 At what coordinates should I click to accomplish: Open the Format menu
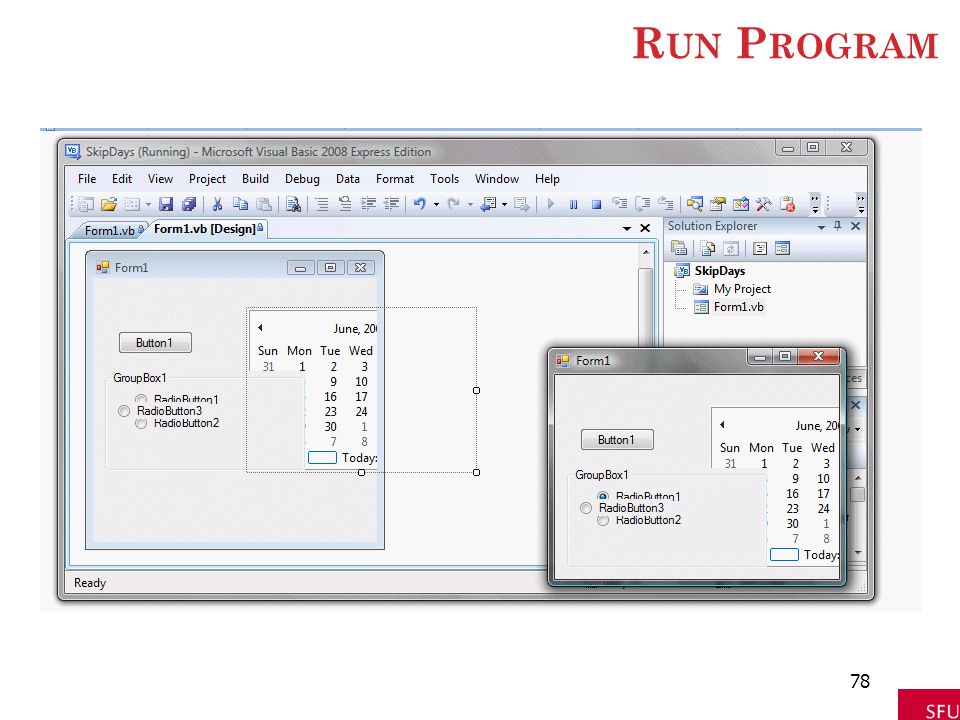click(x=395, y=179)
